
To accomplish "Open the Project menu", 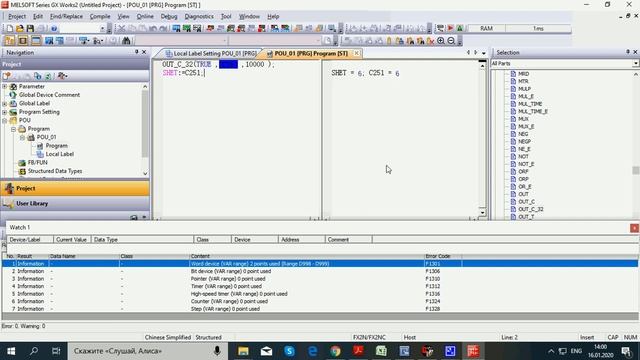I will [x=17, y=16].
